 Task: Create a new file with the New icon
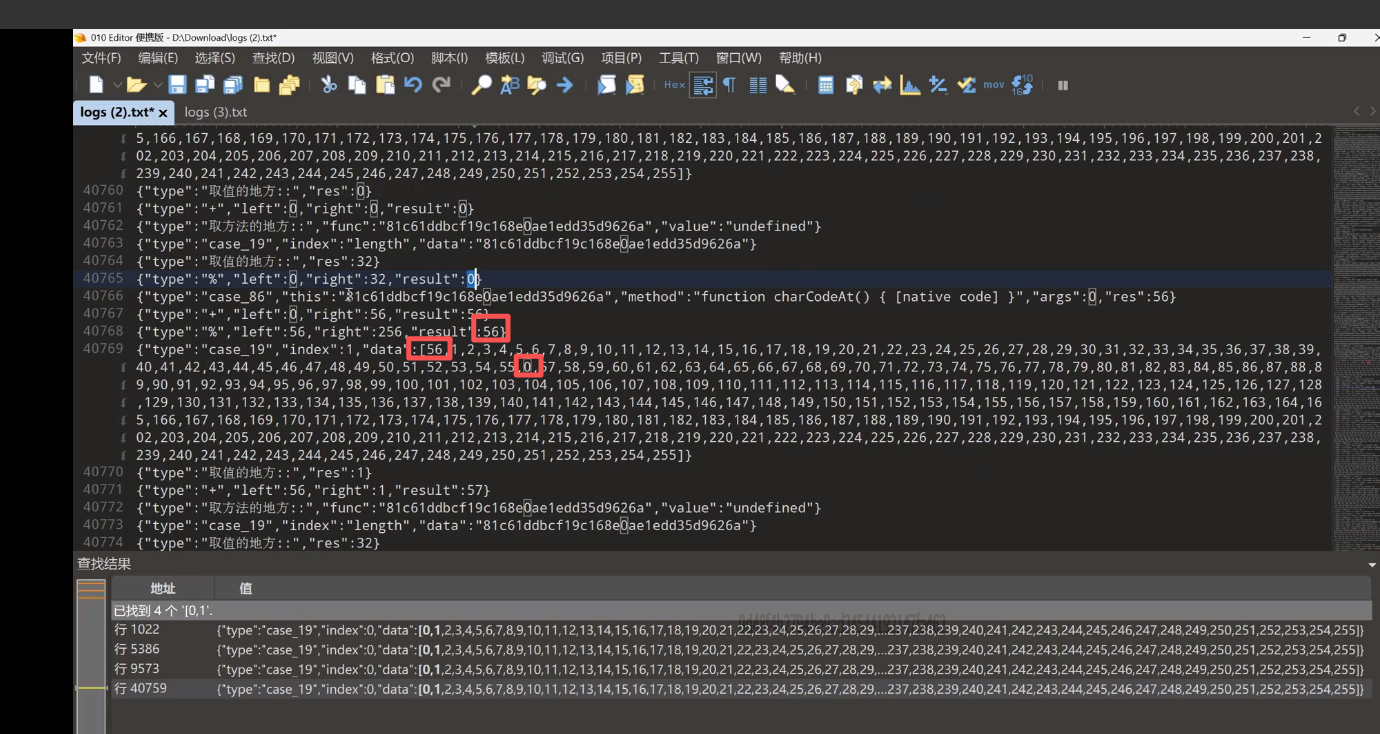click(96, 85)
